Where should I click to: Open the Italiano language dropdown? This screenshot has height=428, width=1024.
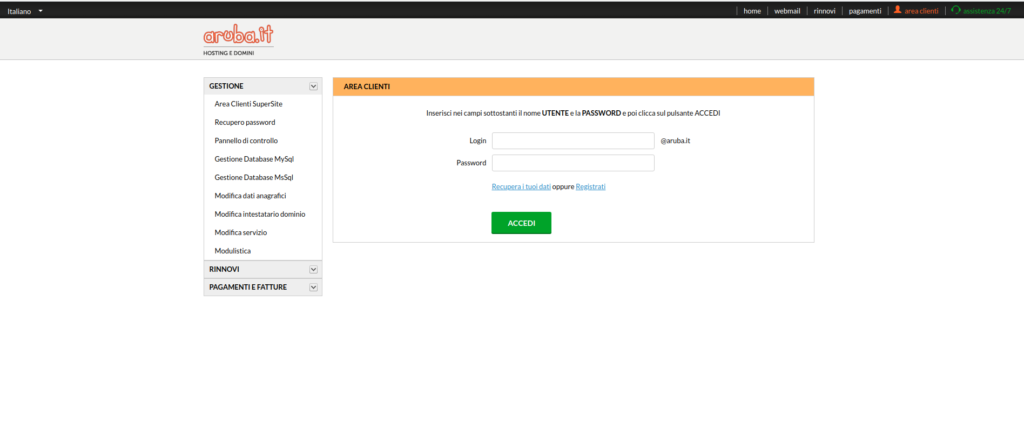(26, 10)
